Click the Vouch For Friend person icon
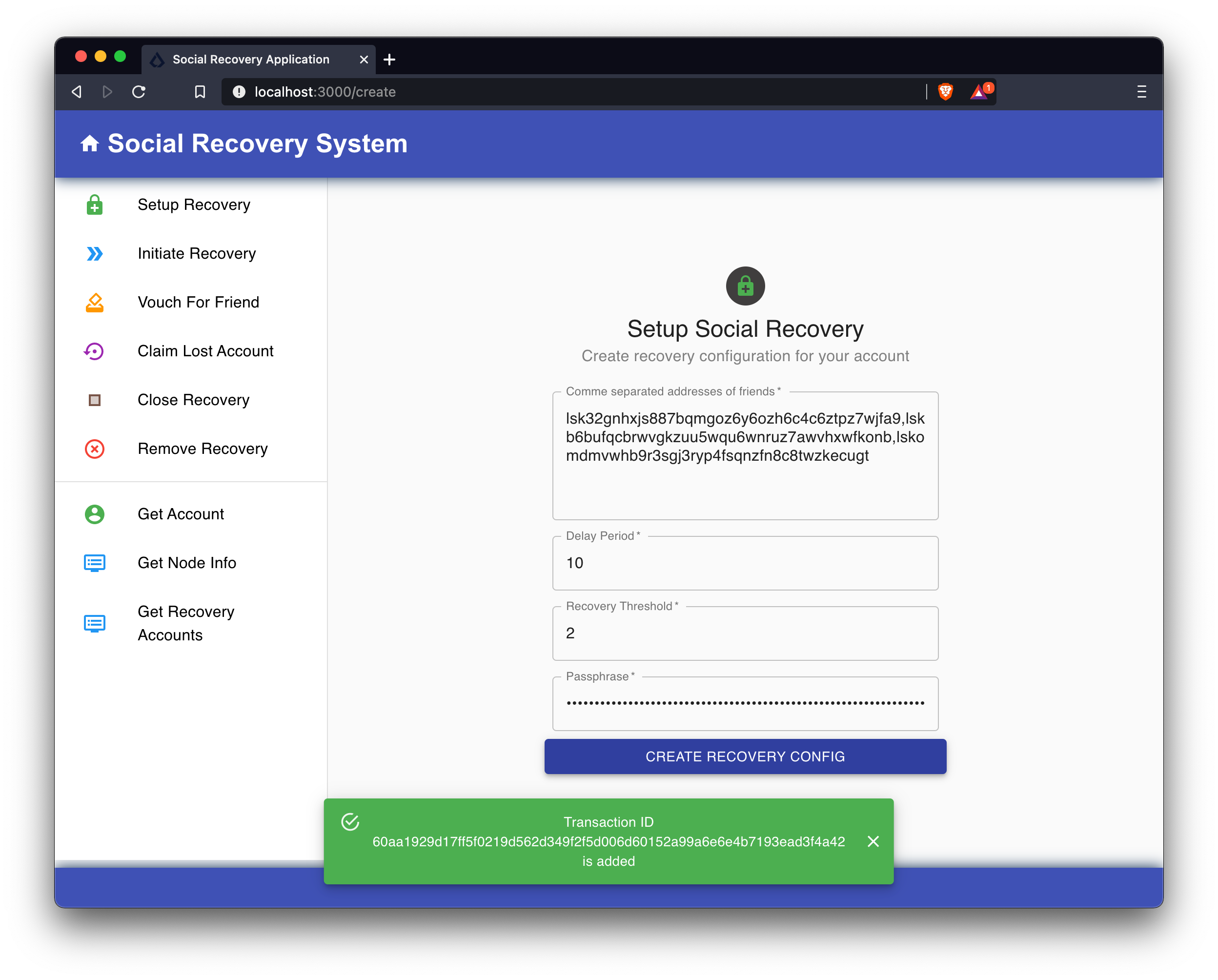Viewport: 1218px width, 980px height. 94,301
